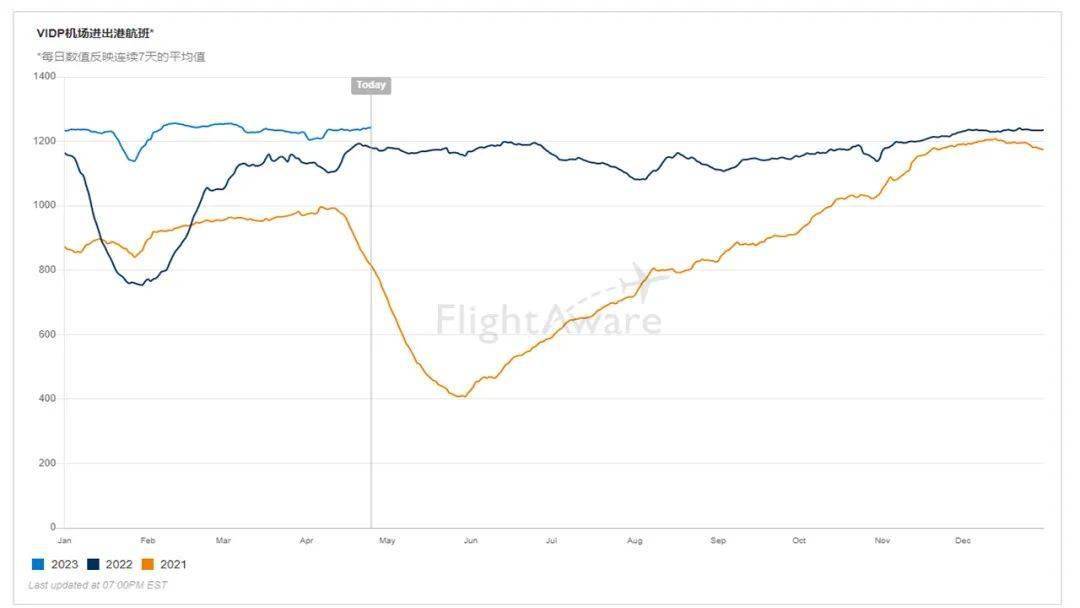This screenshot has width=1080, height=608.
Task: Select the Feb x-axis month label
Action: 147,540
